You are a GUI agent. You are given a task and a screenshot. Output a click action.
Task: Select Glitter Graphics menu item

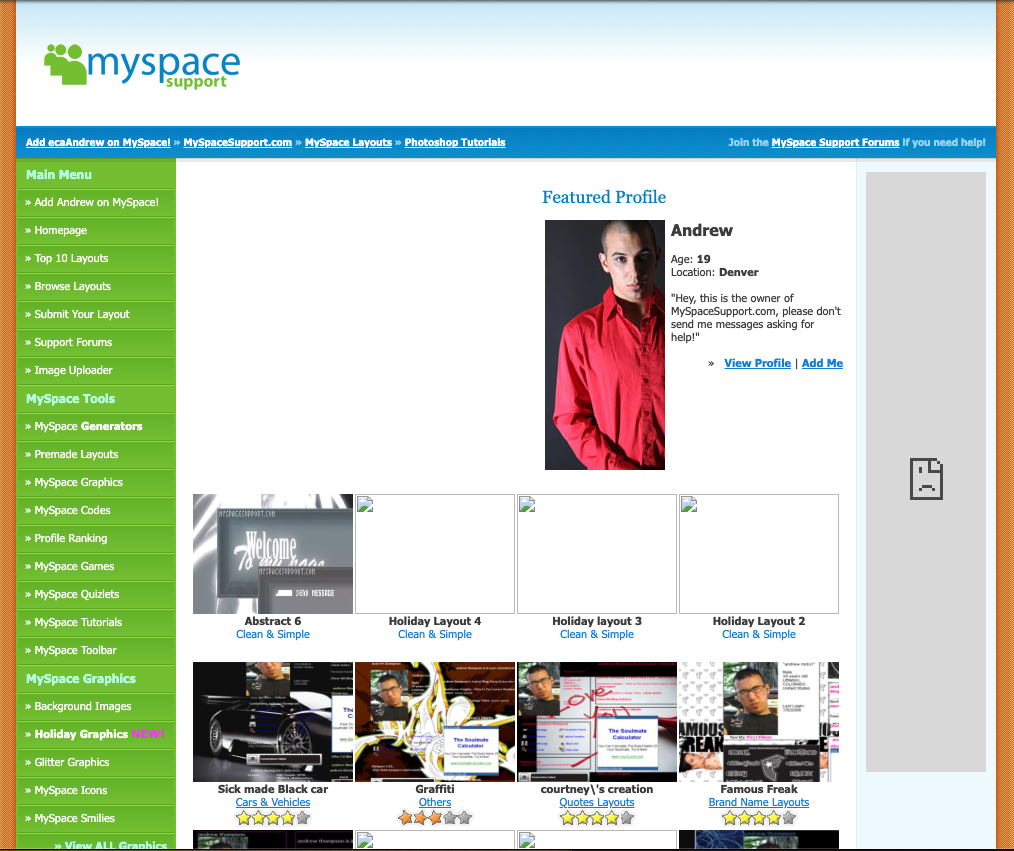click(96, 762)
